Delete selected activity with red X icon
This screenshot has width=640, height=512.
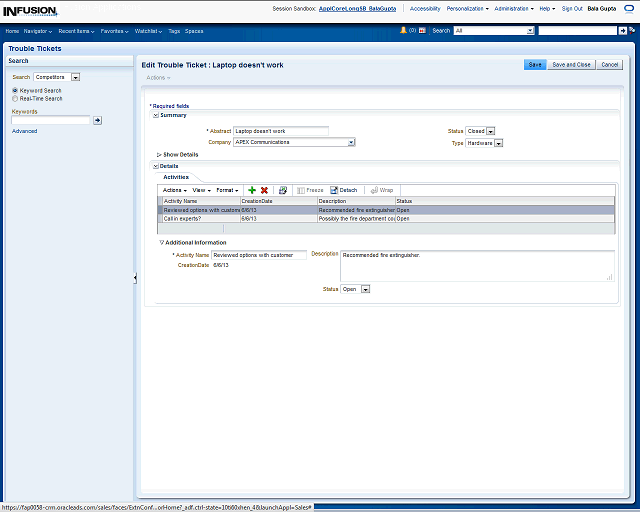point(264,190)
